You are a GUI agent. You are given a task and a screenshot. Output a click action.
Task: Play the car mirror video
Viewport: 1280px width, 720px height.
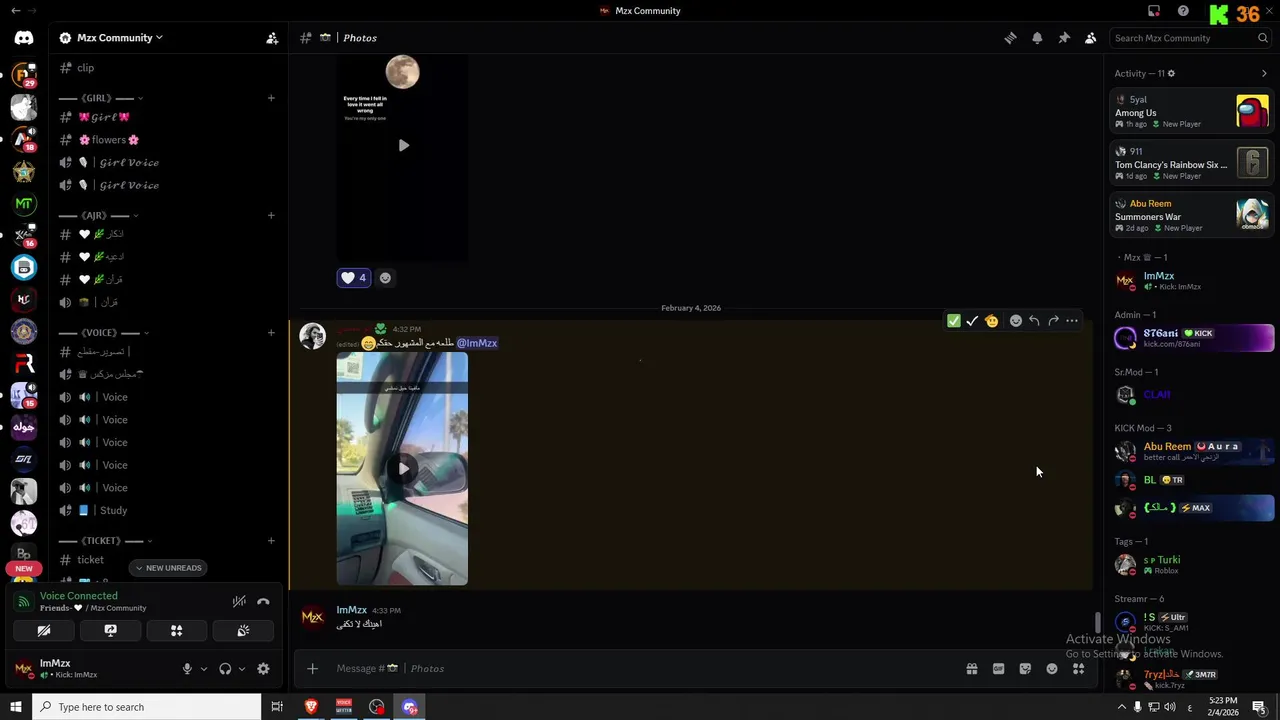point(403,468)
